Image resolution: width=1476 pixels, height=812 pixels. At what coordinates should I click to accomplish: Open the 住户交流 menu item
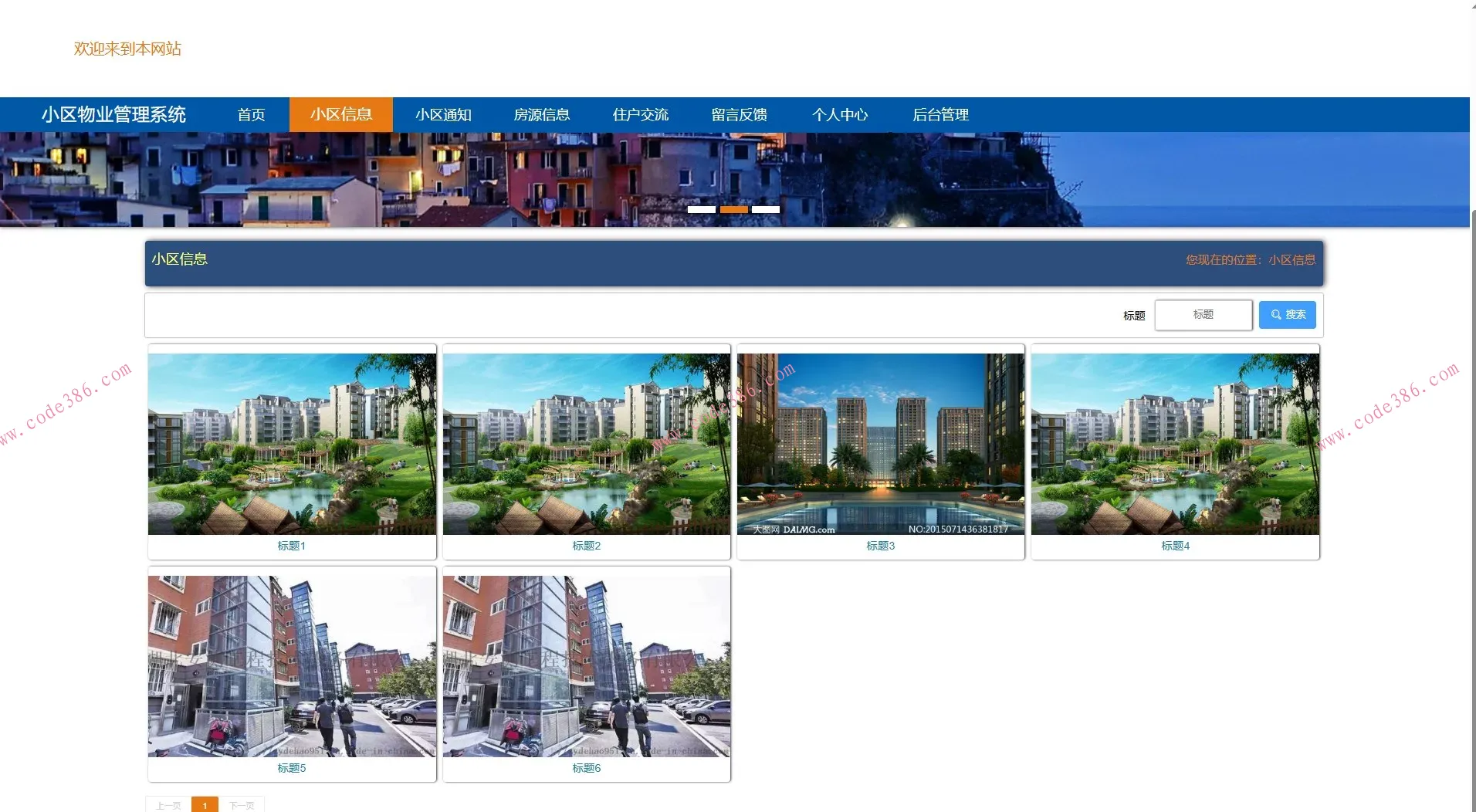641,115
